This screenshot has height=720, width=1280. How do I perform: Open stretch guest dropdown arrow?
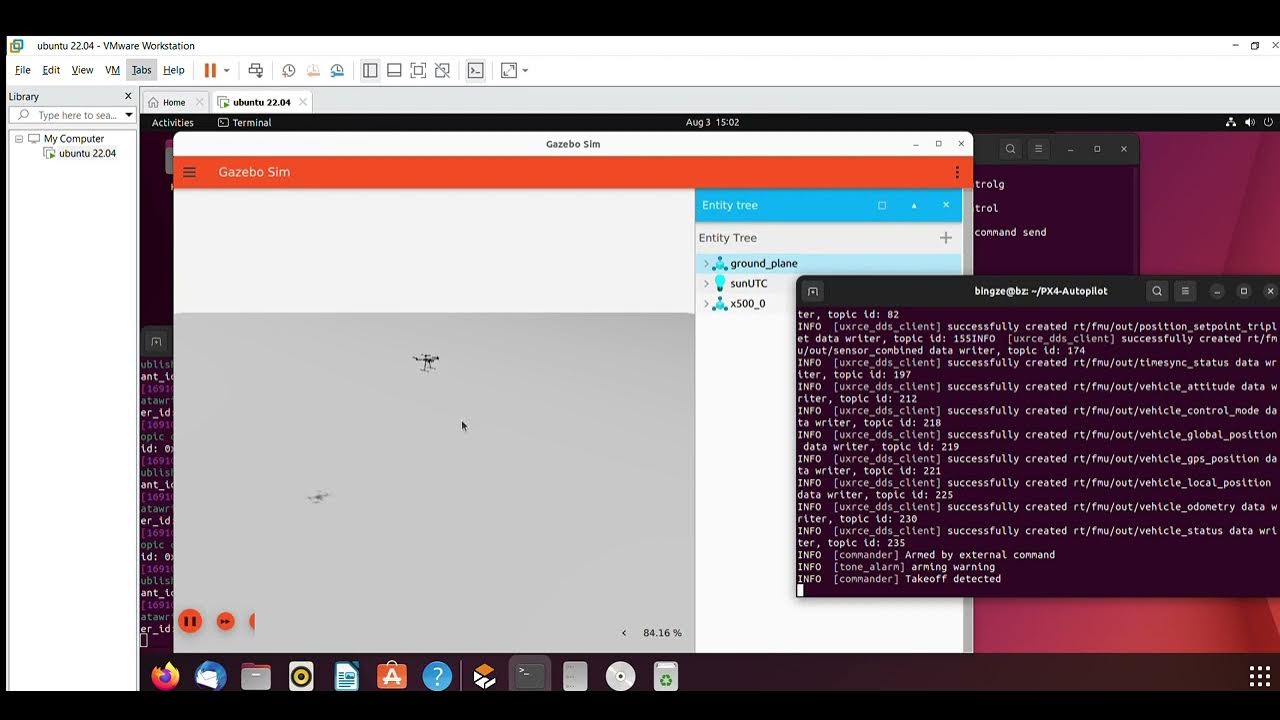[x=525, y=70]
